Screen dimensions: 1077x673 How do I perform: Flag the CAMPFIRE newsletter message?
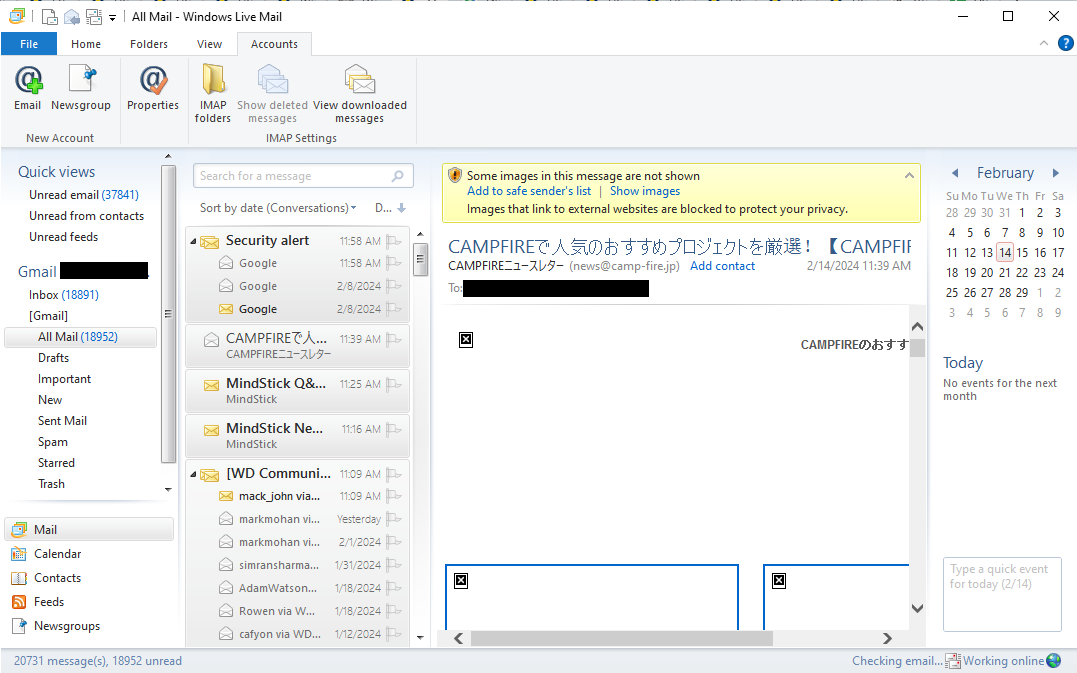point(394,339)
